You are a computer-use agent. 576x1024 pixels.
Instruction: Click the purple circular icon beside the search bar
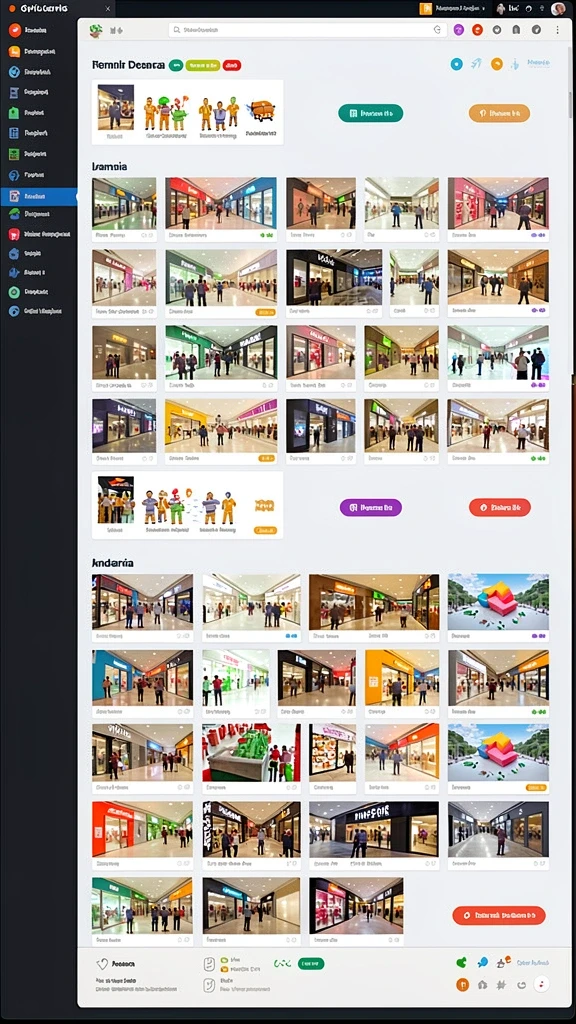458,30
